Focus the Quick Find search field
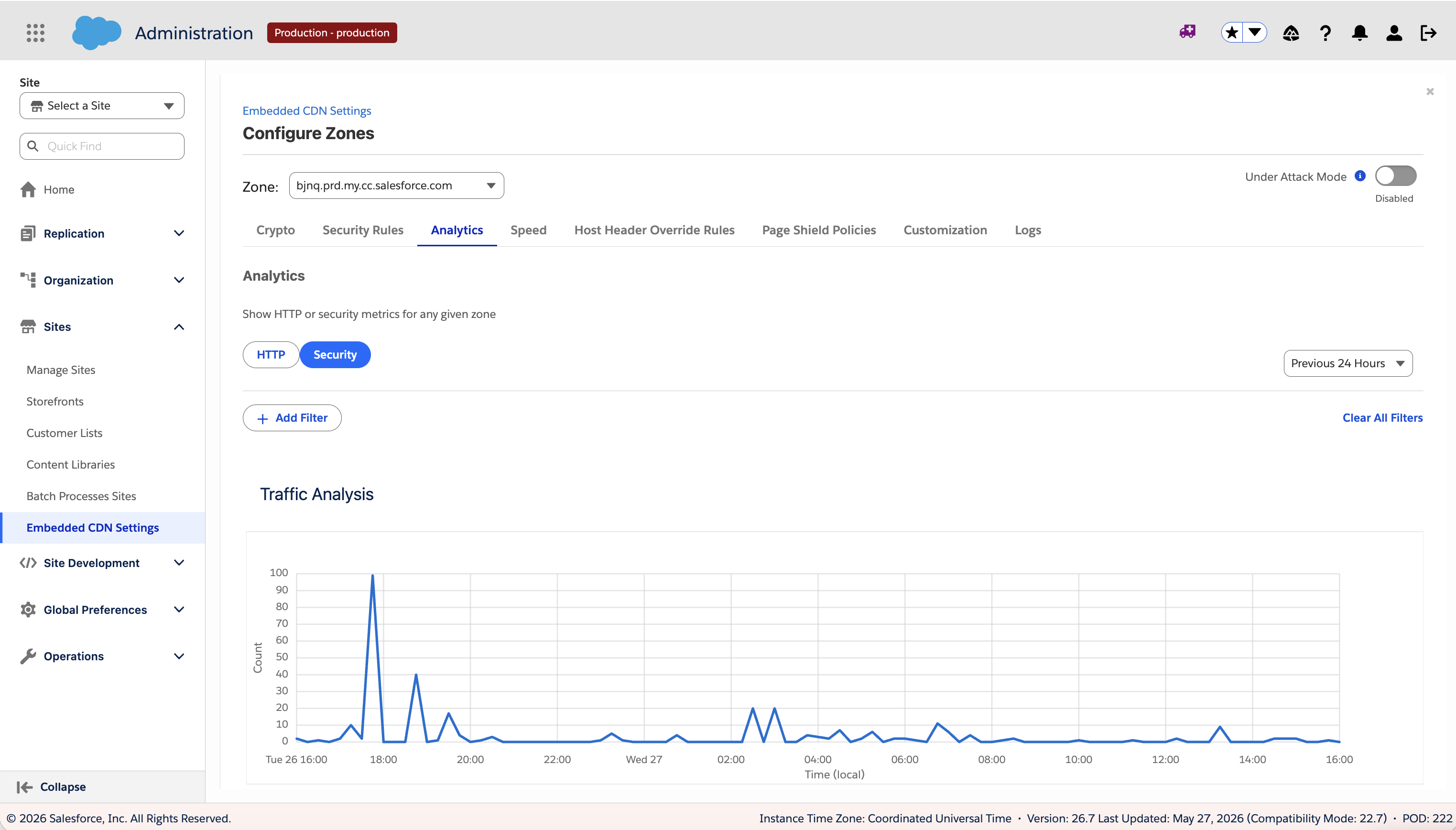Screen dimensions: 1456x830 point(102,146)
